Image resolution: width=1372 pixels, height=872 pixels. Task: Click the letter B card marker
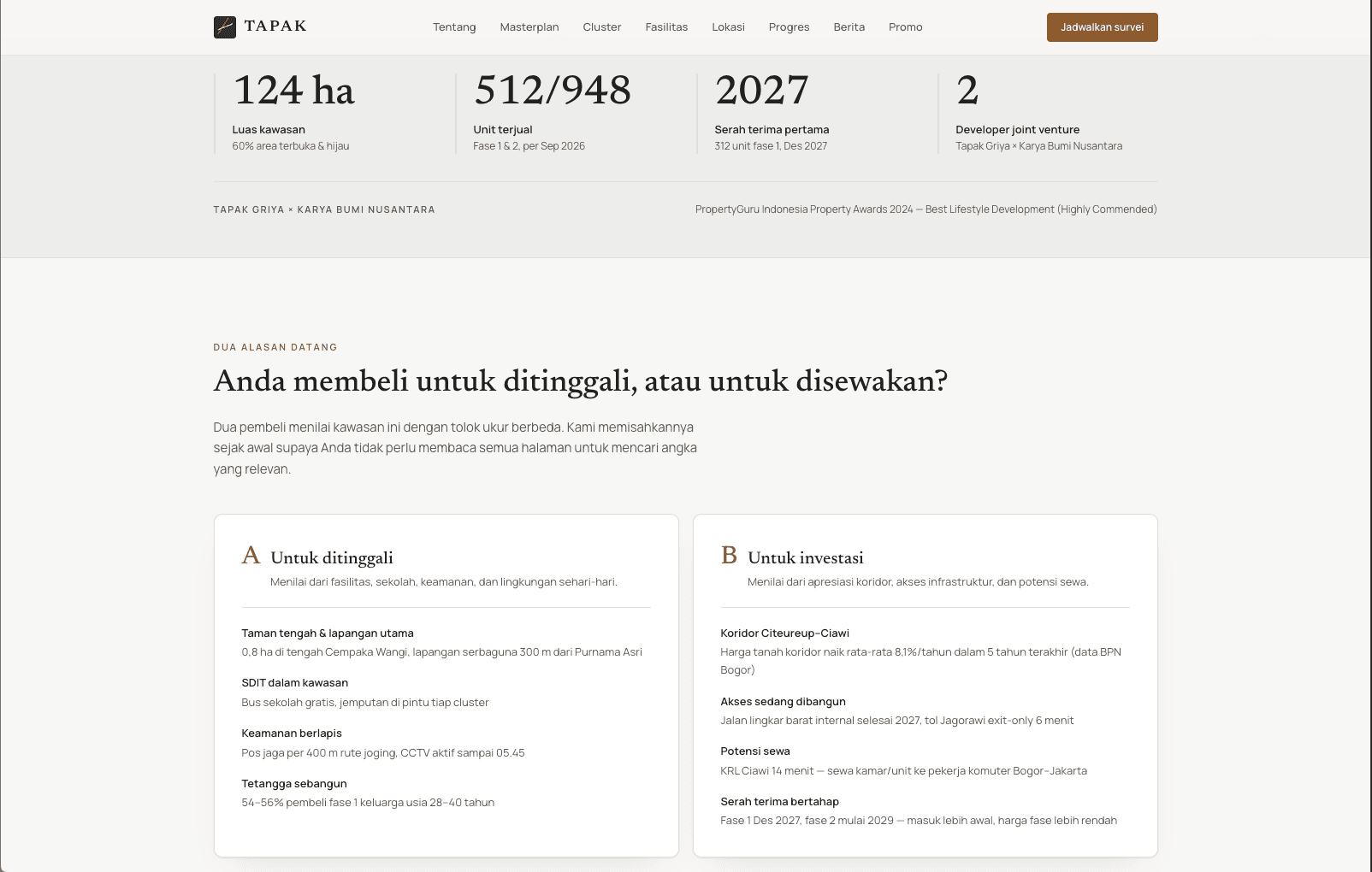point(729,556)
